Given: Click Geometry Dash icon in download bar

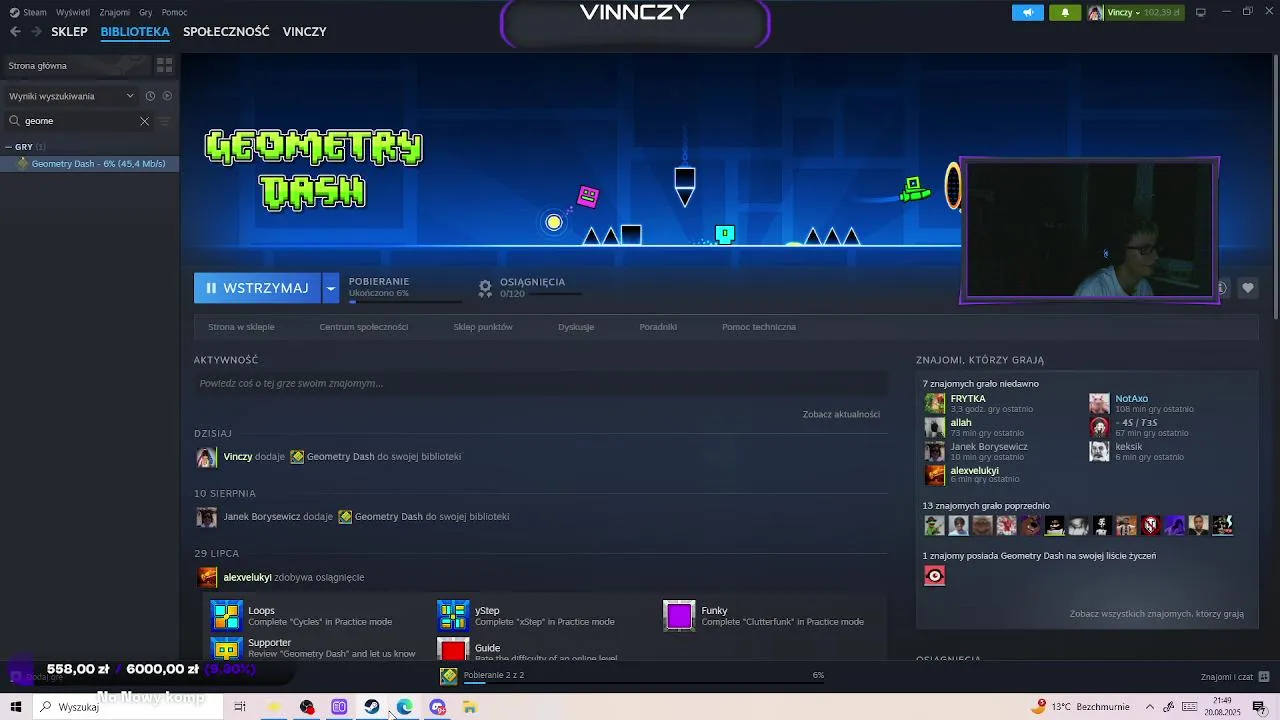Looking at the screenshot, I should [449, 676].
